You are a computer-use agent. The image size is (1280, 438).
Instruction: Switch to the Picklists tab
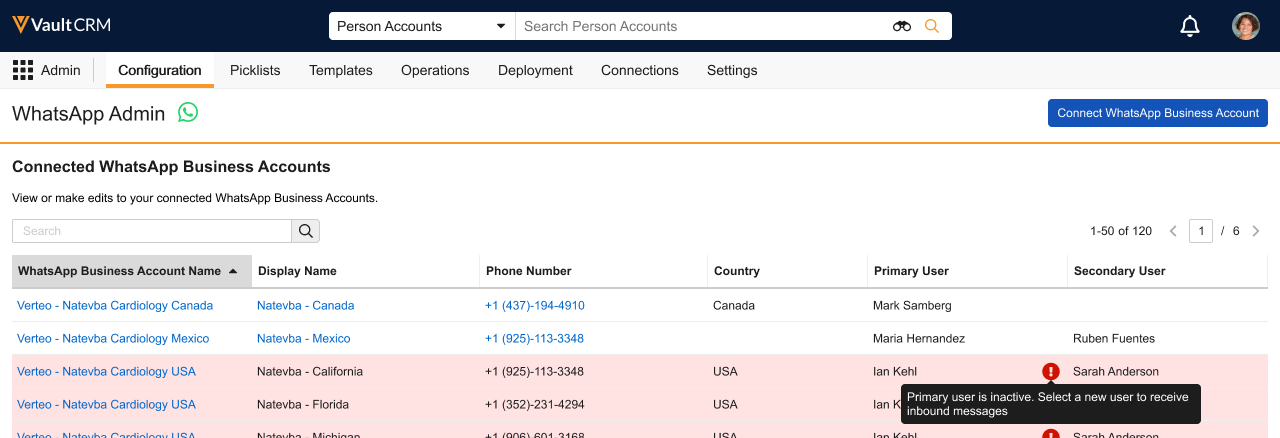click(x=255, y=70)
